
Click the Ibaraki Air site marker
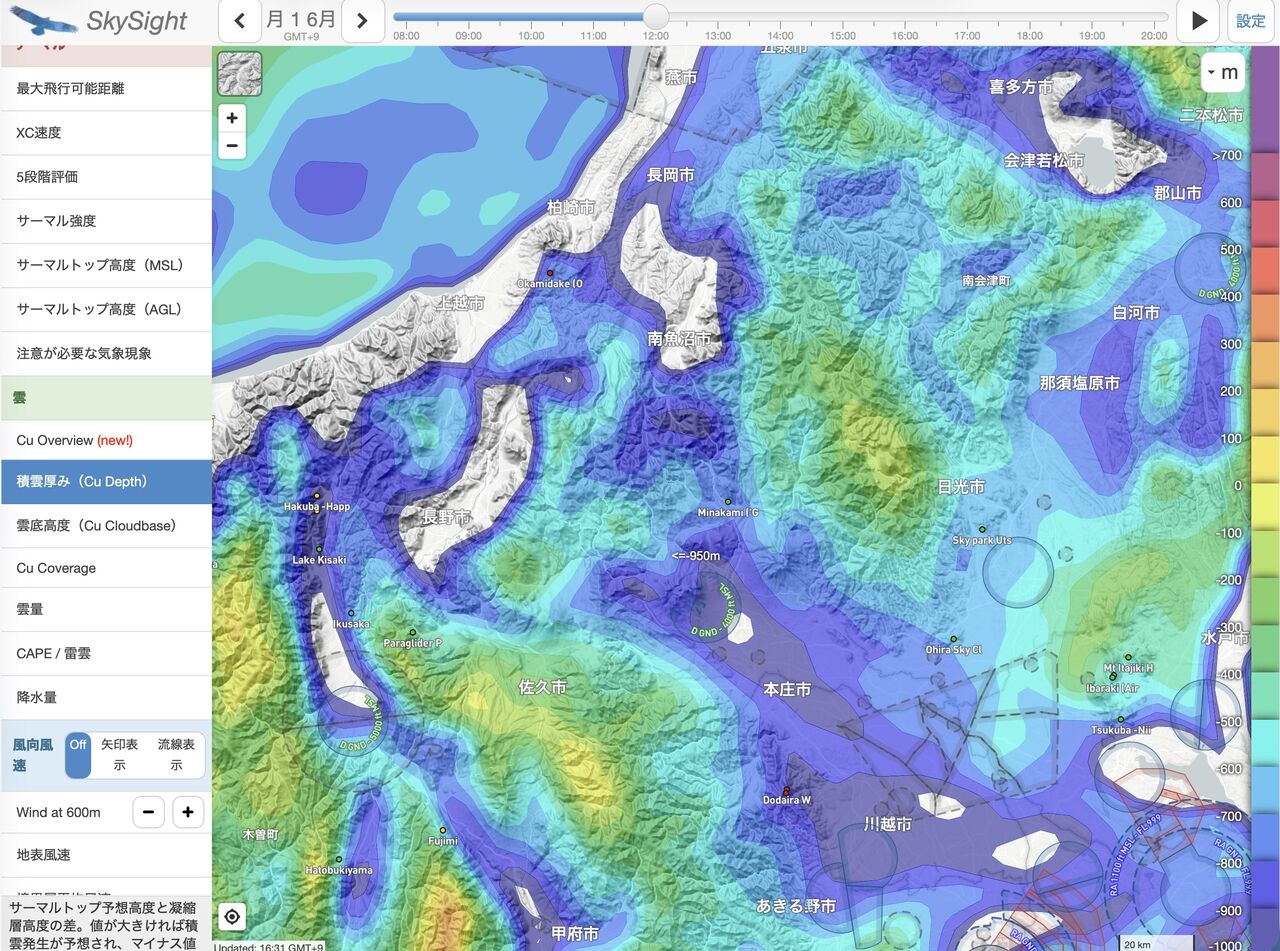pyautogui.click(x=1113, y=677)
